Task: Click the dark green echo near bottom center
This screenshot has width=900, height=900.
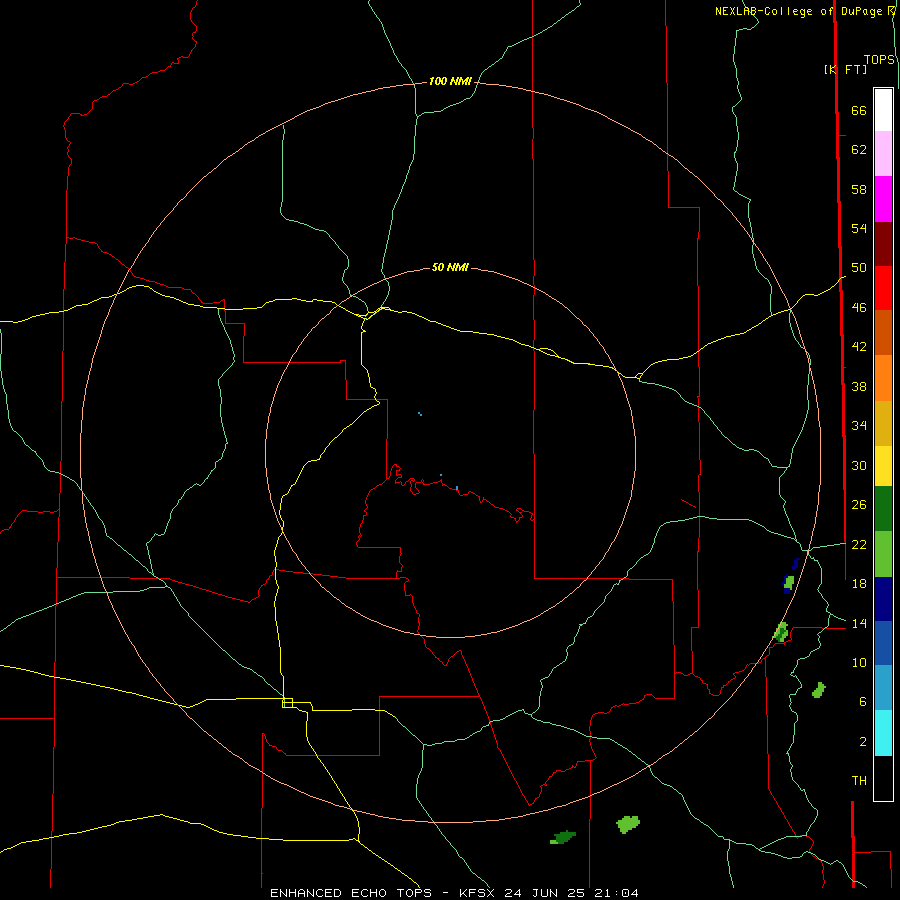Action: [x=563, y=837]
